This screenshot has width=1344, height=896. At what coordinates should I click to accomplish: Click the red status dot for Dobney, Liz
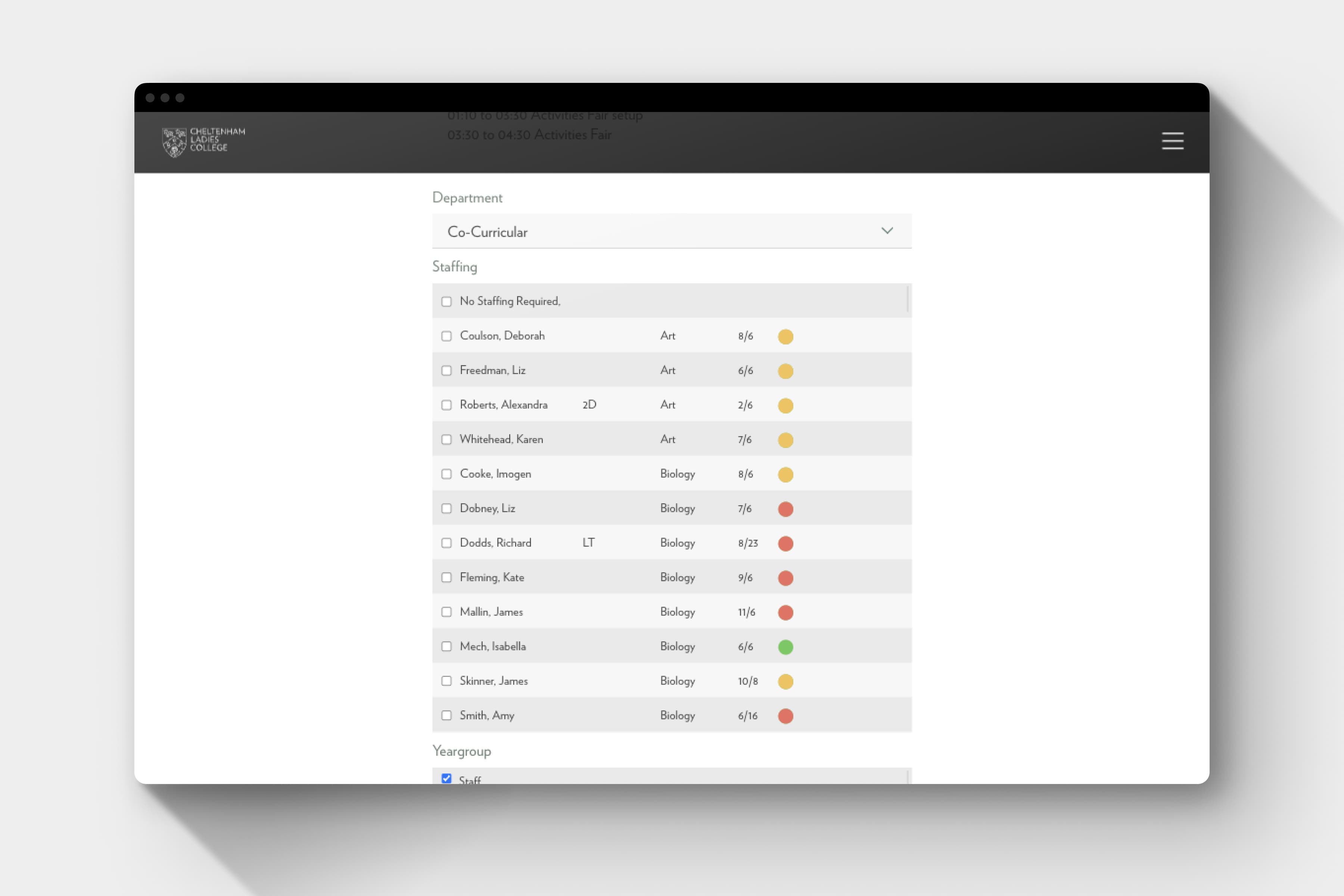785,509
